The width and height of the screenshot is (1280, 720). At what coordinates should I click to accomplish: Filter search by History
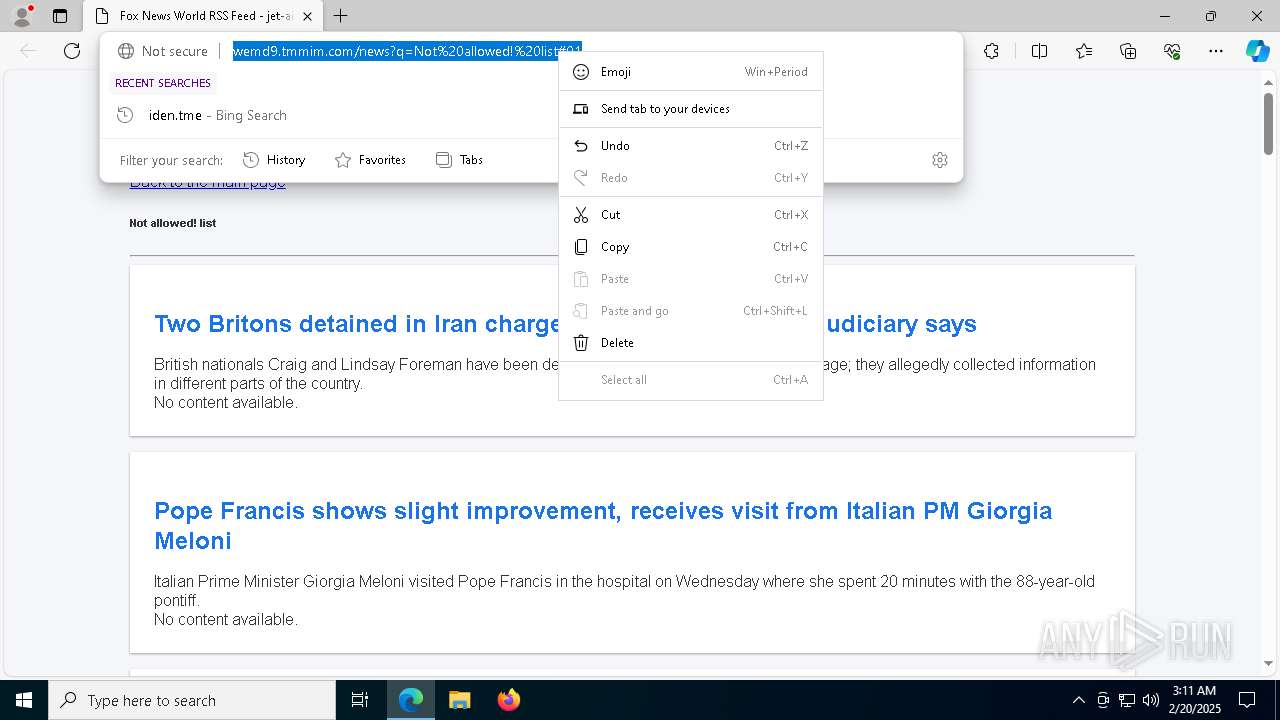274,160
